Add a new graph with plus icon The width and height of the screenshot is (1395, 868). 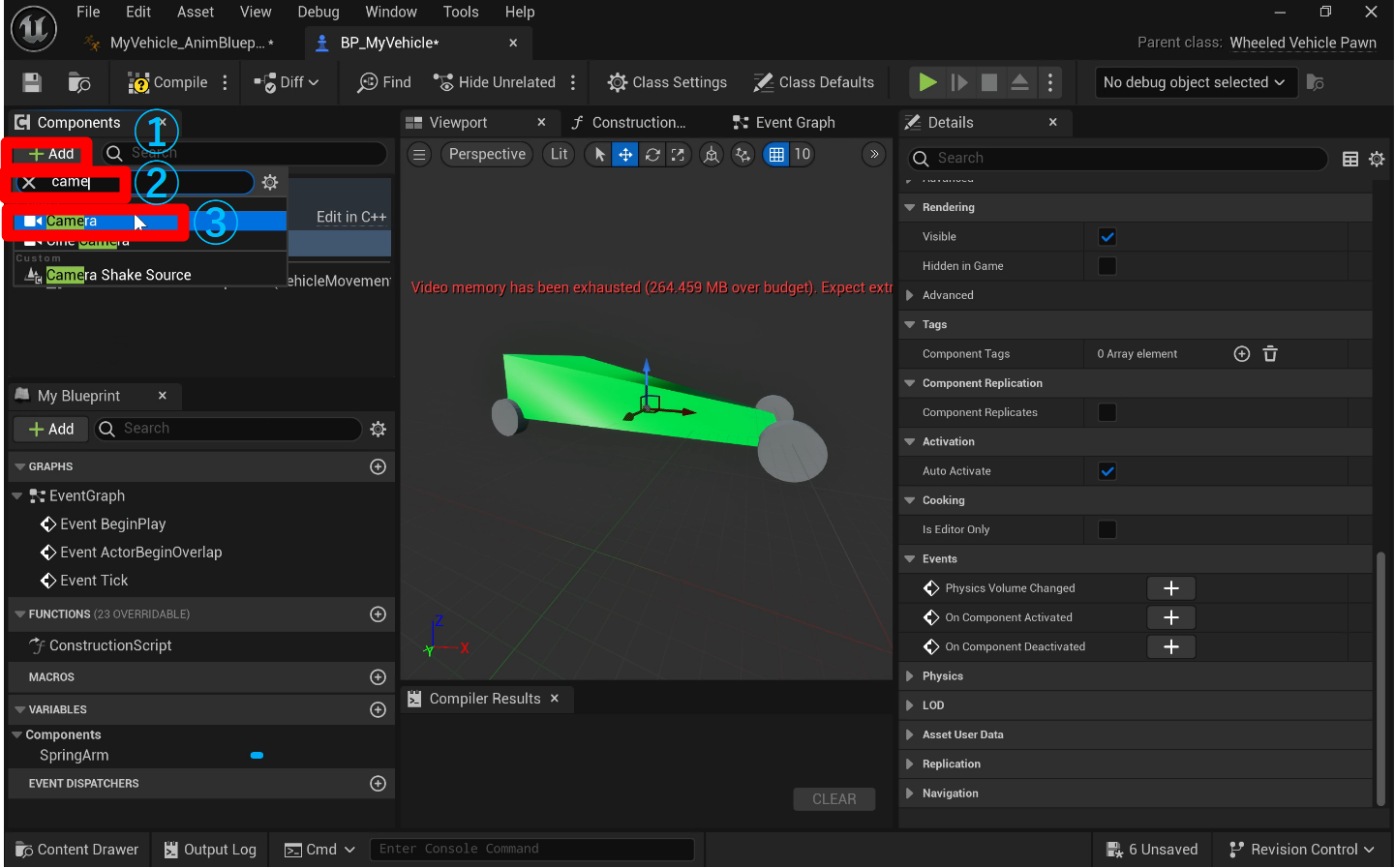point(379,466)
